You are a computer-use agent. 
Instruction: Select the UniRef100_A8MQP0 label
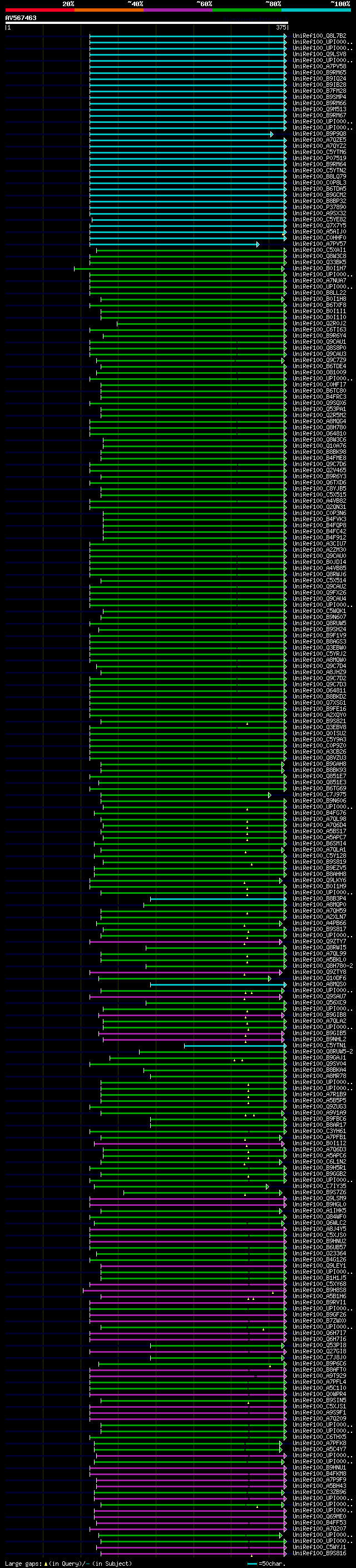coord(319,904)
